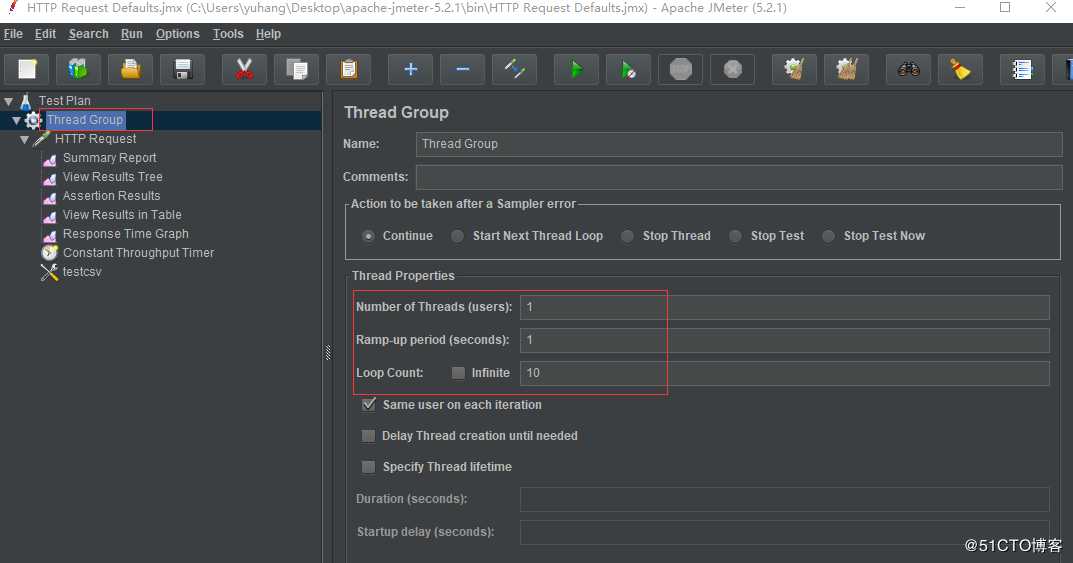Collapse the HTTP Request tree node

[25, 140]
